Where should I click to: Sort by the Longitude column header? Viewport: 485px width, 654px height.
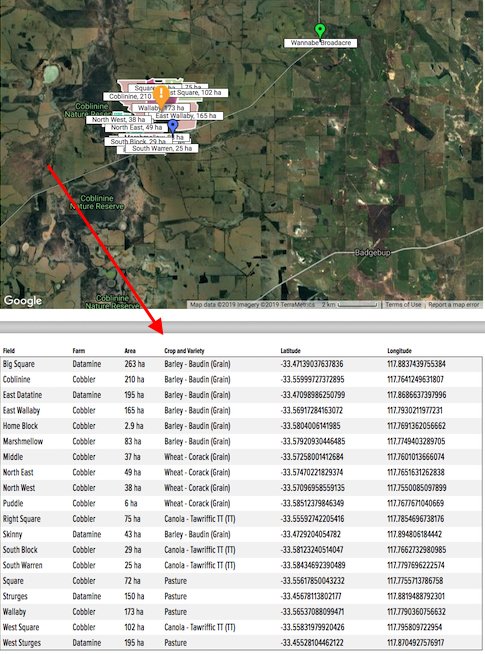tap(400, 351)
